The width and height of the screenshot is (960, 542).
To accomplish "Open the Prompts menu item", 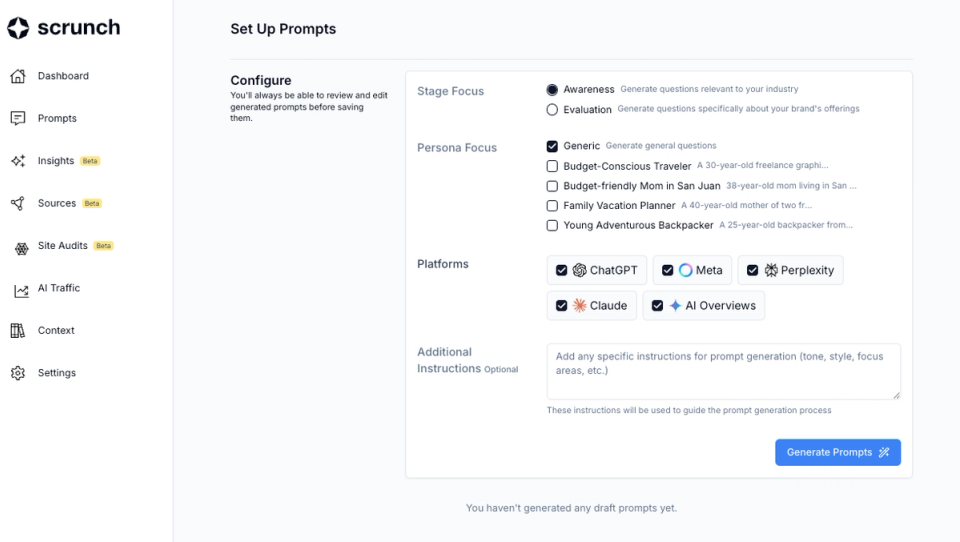I will pos(57,118).
